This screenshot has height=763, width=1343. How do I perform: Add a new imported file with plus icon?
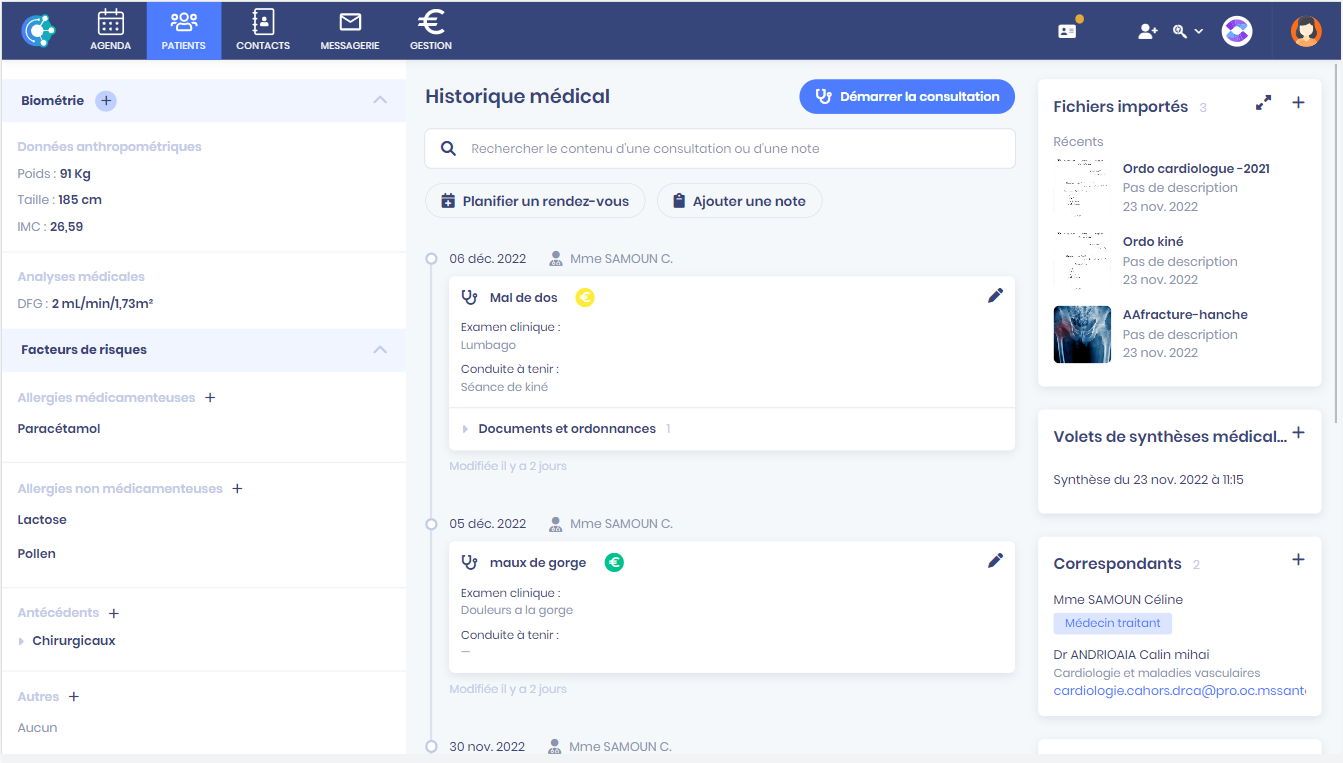pos(1298,103)
